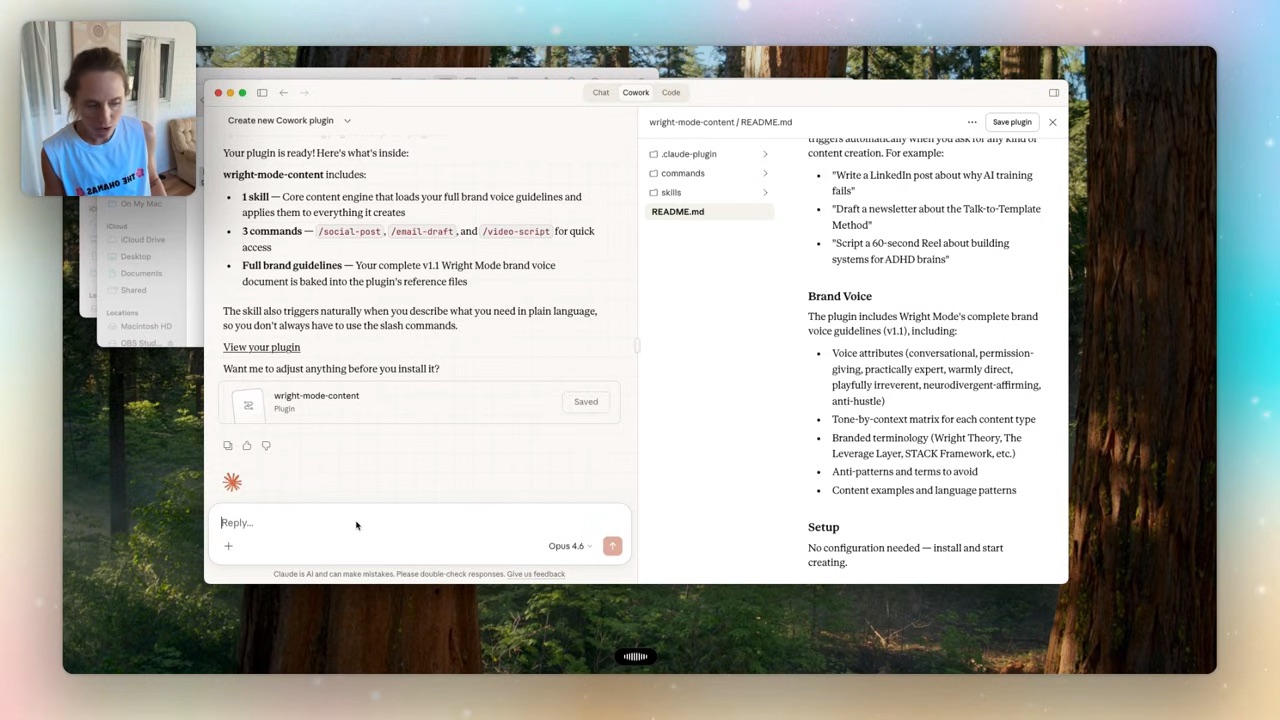This screenshot has width=1280, height=720.
Task: Select the .claude-plugin folder icon
Action: tap(654, 154)
